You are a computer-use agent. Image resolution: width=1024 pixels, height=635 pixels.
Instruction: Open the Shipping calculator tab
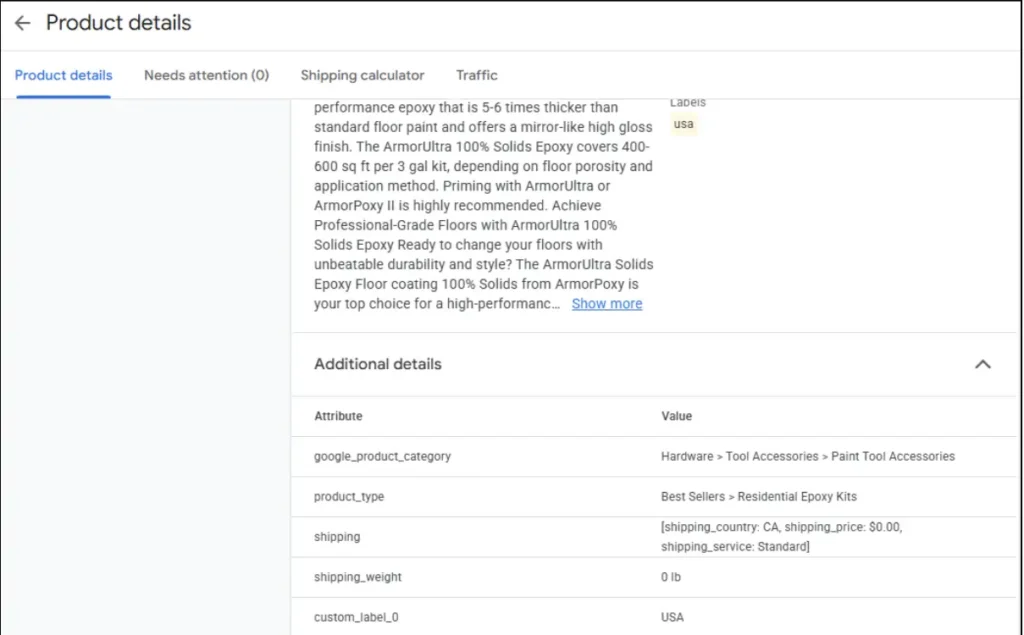(x=362, y=76)
